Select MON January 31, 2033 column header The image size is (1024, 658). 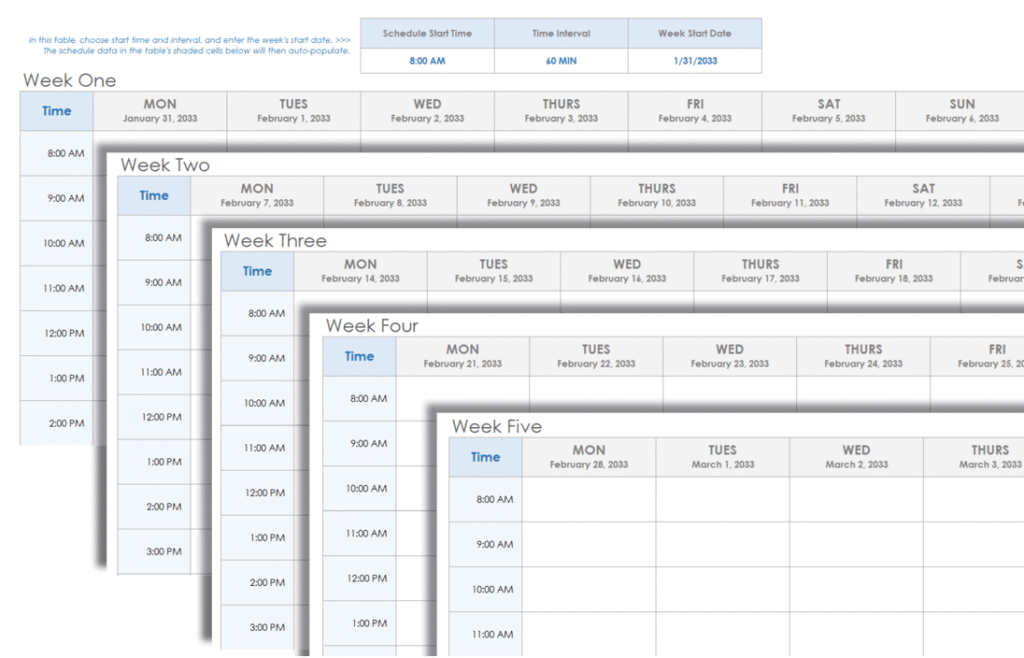160,111
